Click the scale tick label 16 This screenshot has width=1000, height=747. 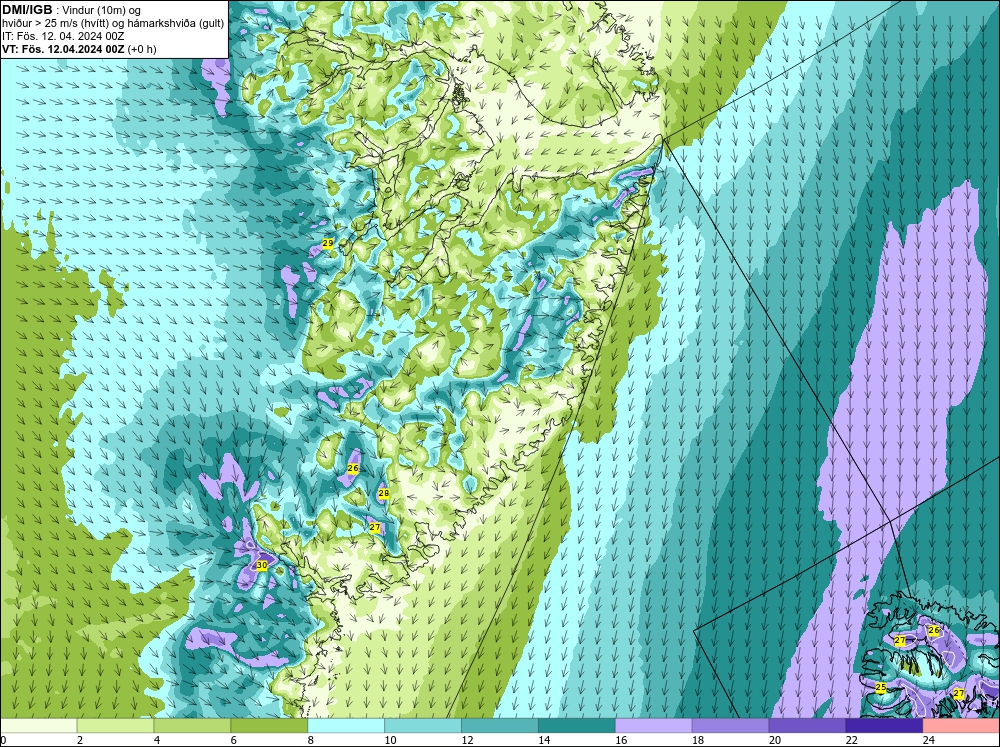click(x=621, y=740)
